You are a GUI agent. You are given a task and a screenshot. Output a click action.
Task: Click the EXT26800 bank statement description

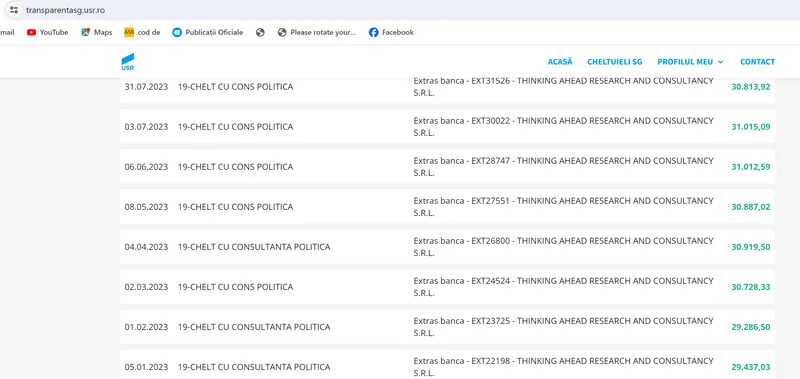pyautogui.click(x=563, y=247)
